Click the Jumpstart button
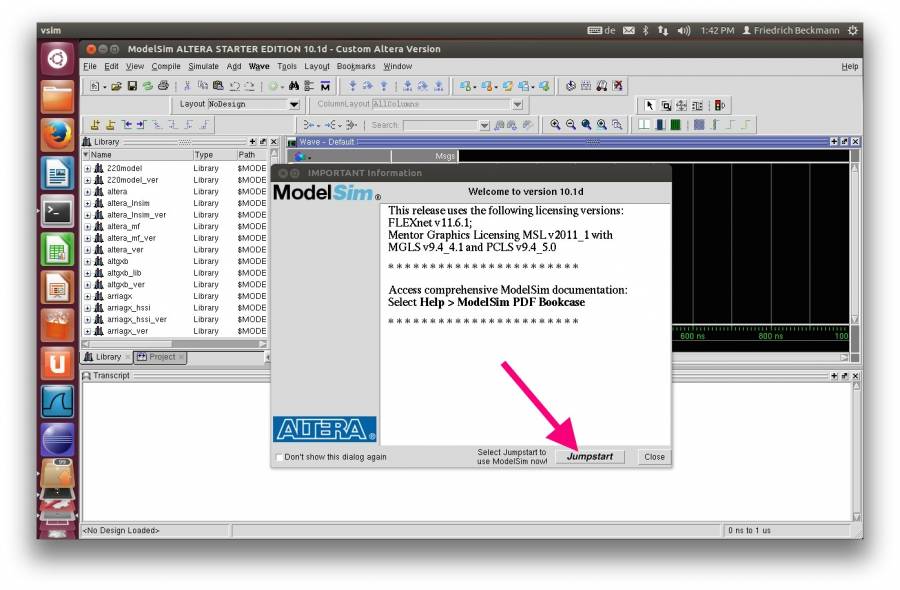This screenshot has height=590, width=900. 590,456
